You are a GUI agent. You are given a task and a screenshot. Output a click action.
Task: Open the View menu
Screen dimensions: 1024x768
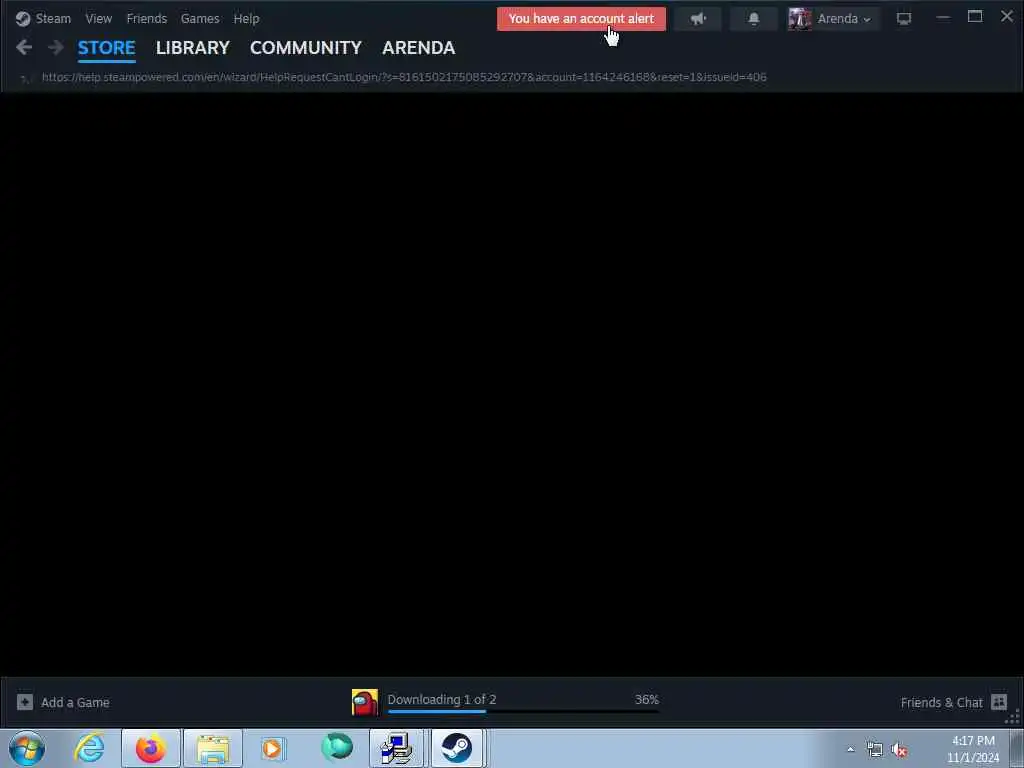(x=99, y=18)
